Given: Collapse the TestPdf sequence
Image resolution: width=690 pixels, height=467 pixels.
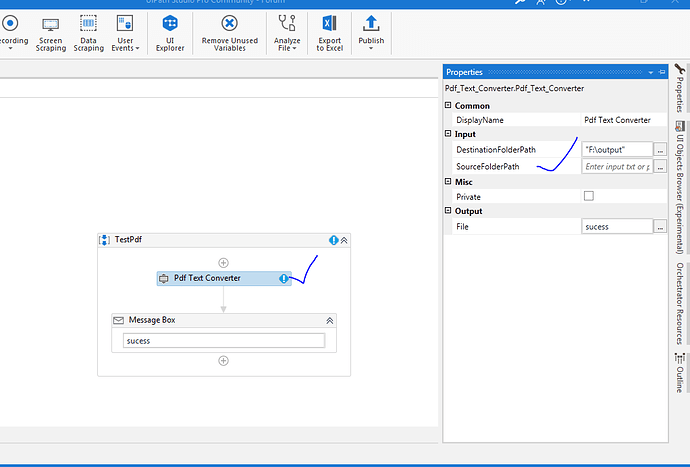Looking at the screenshot, I should 344,240.
